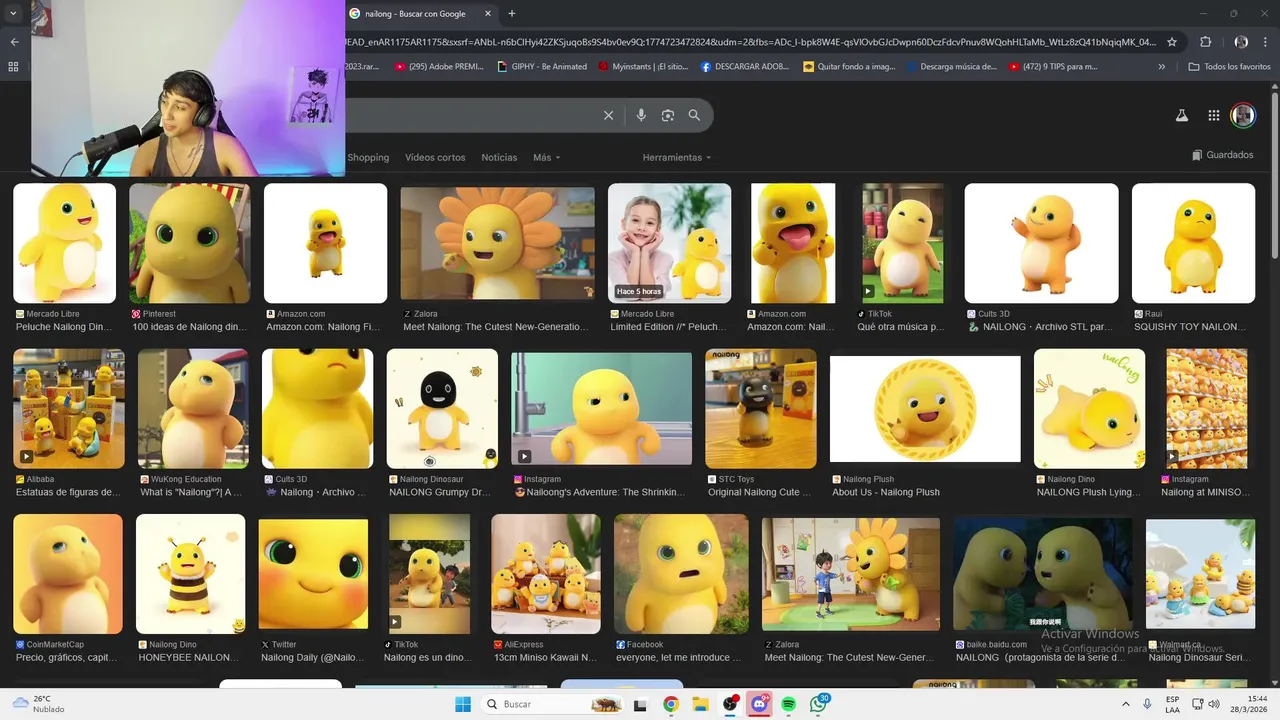
Task: Open the Myinstants bookmark
Action: tap(643, 67)
